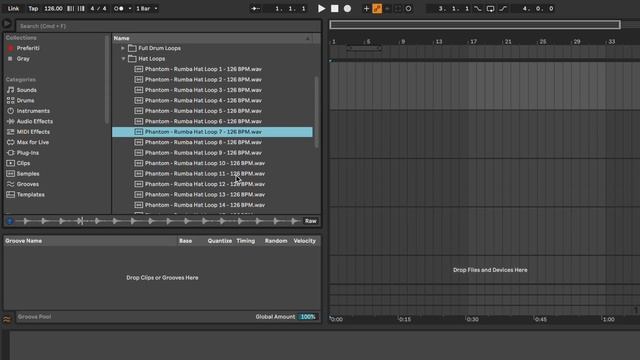Click the Velocity column header
640x360 pixels.
point(305,241)
